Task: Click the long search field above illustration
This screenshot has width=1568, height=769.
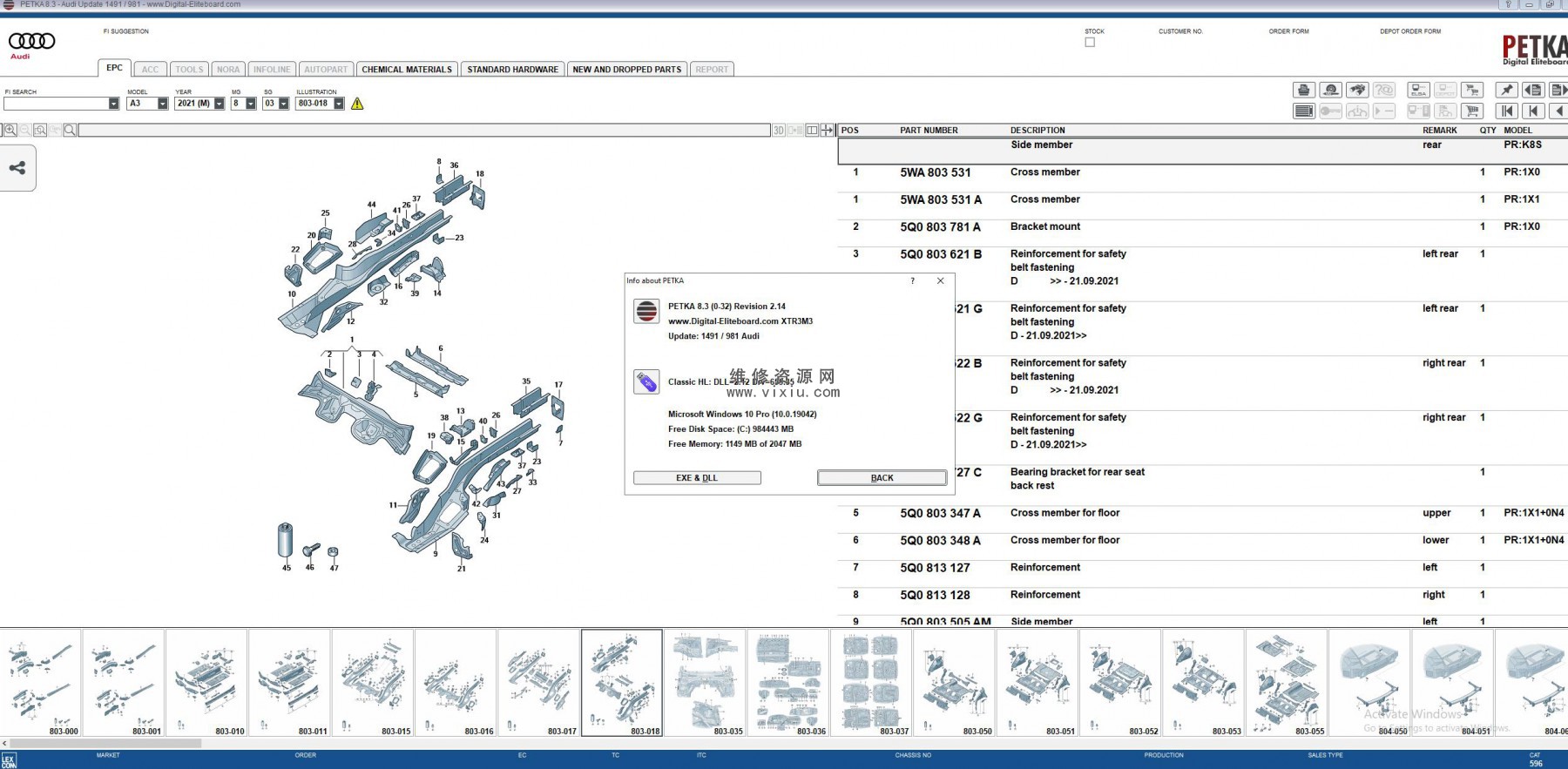Action: tap(424, 130)
